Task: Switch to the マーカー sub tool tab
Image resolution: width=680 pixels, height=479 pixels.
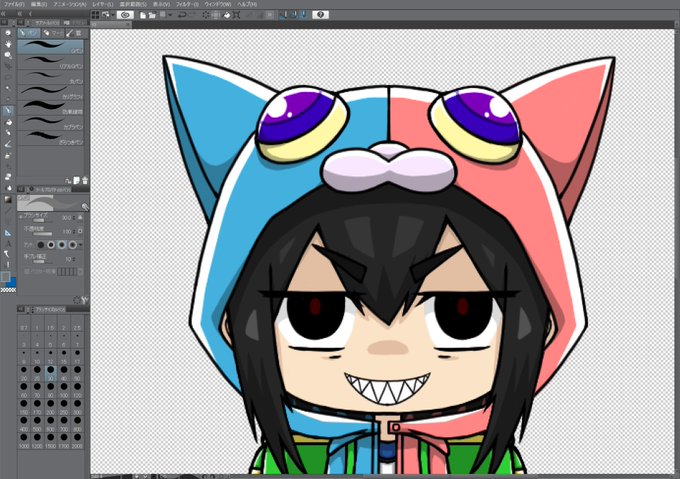Action: point(53,33)
